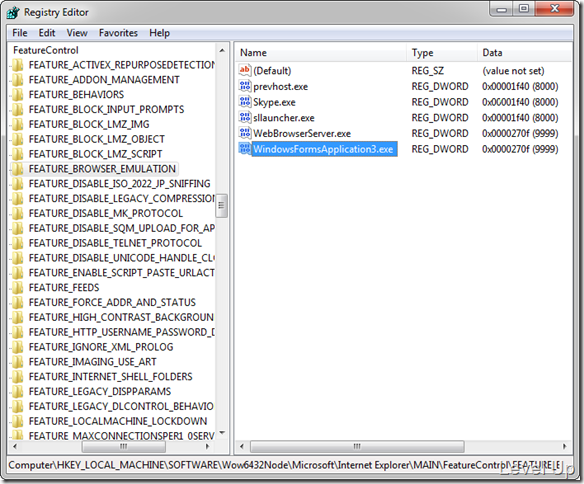Screen dimensions: 584x484
Task: Click the values pane scroll left arrow
Action: tap(242, 446)
